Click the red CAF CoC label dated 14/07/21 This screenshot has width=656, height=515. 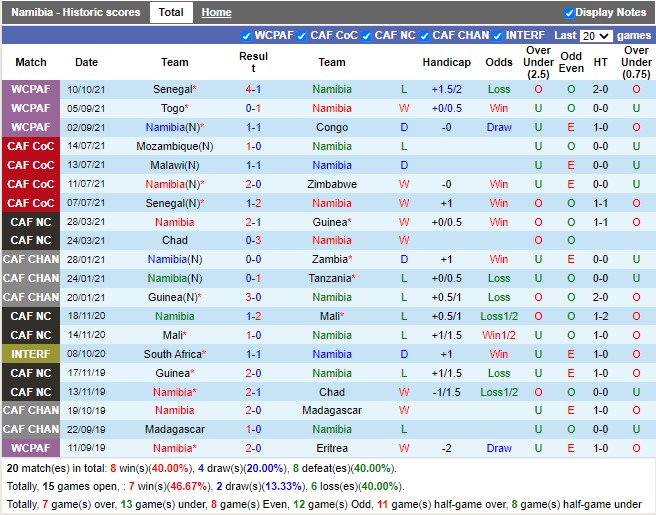click(x=31, y=146)
